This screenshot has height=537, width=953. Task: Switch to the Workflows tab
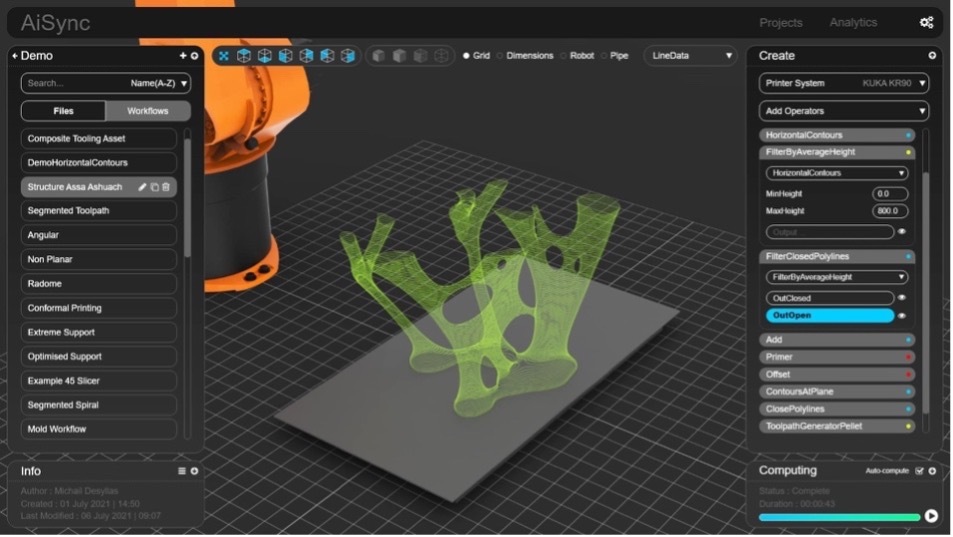147,111
